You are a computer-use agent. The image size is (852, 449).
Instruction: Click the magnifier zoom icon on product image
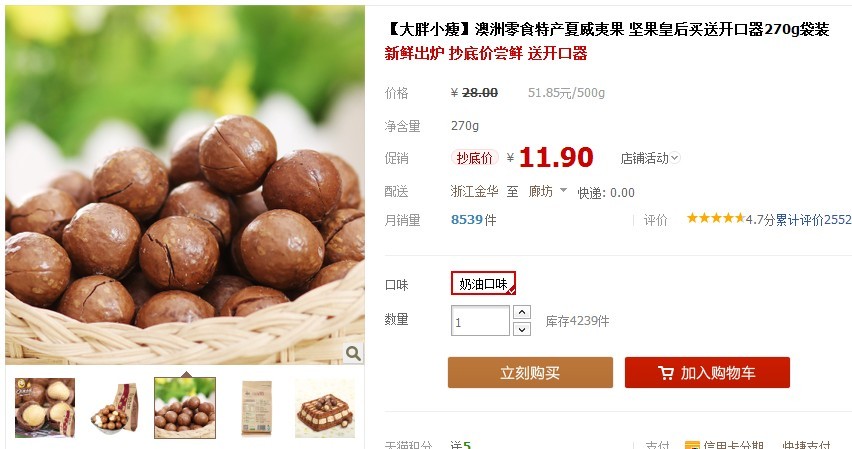coord(353,353)
